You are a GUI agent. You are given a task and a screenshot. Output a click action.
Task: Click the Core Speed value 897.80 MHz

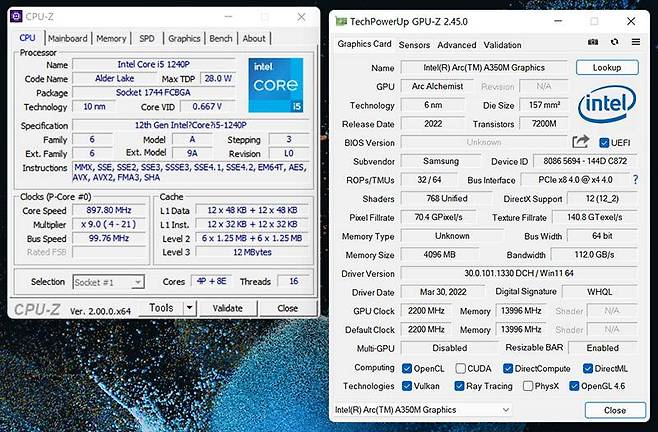[x=109, y=210]
